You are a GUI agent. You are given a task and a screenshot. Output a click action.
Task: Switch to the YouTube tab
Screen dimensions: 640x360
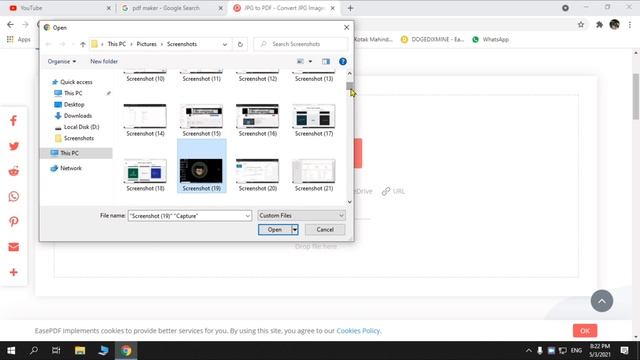click(x=60, y=8)
